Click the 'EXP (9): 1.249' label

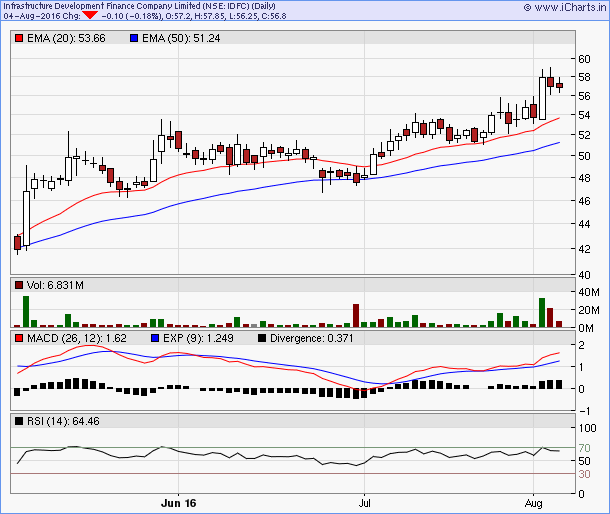pyautogui.click(x=198, y=338)
